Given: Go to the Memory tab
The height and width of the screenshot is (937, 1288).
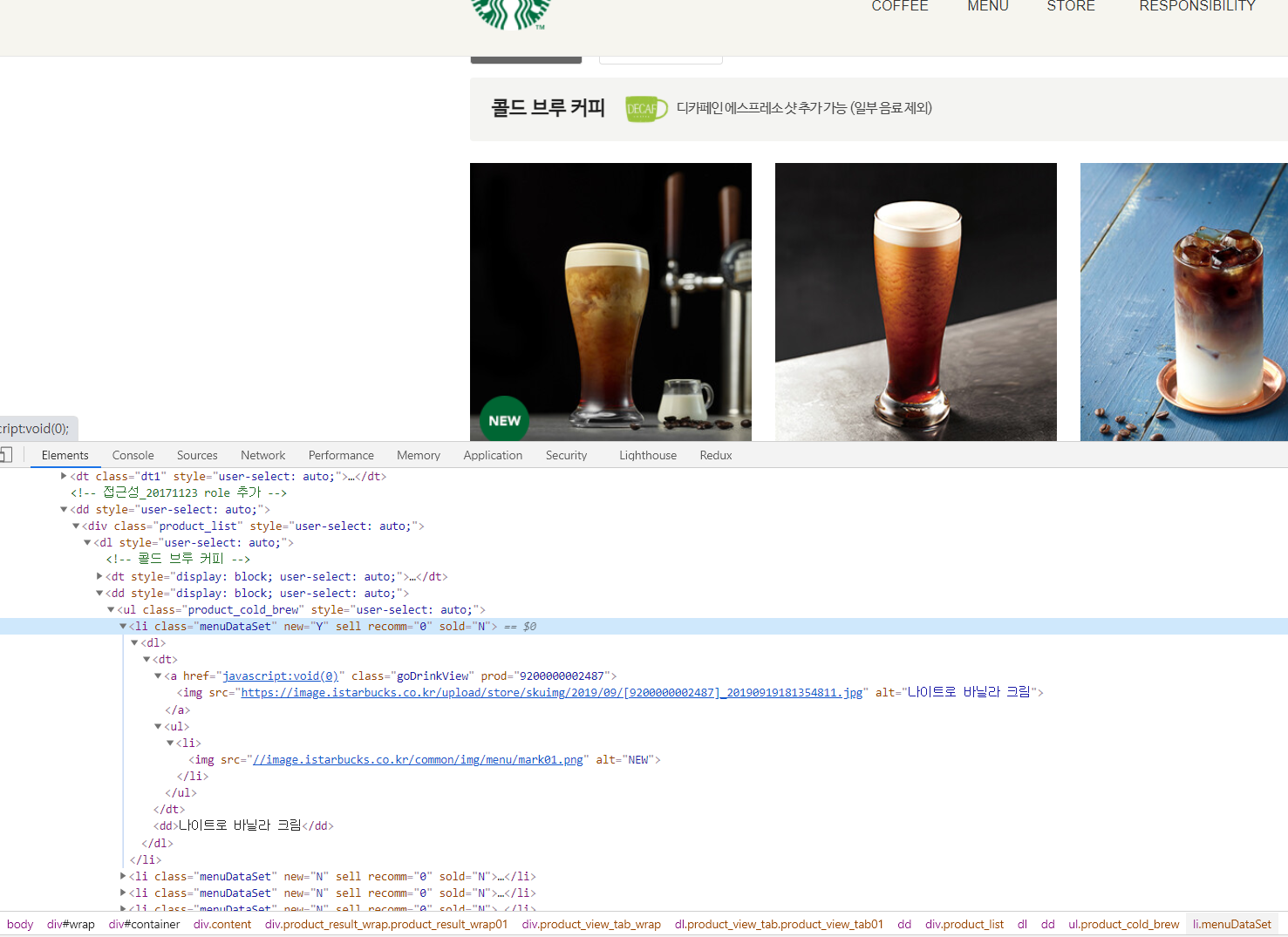Looking at the screenshot, I should pos(419,455).
